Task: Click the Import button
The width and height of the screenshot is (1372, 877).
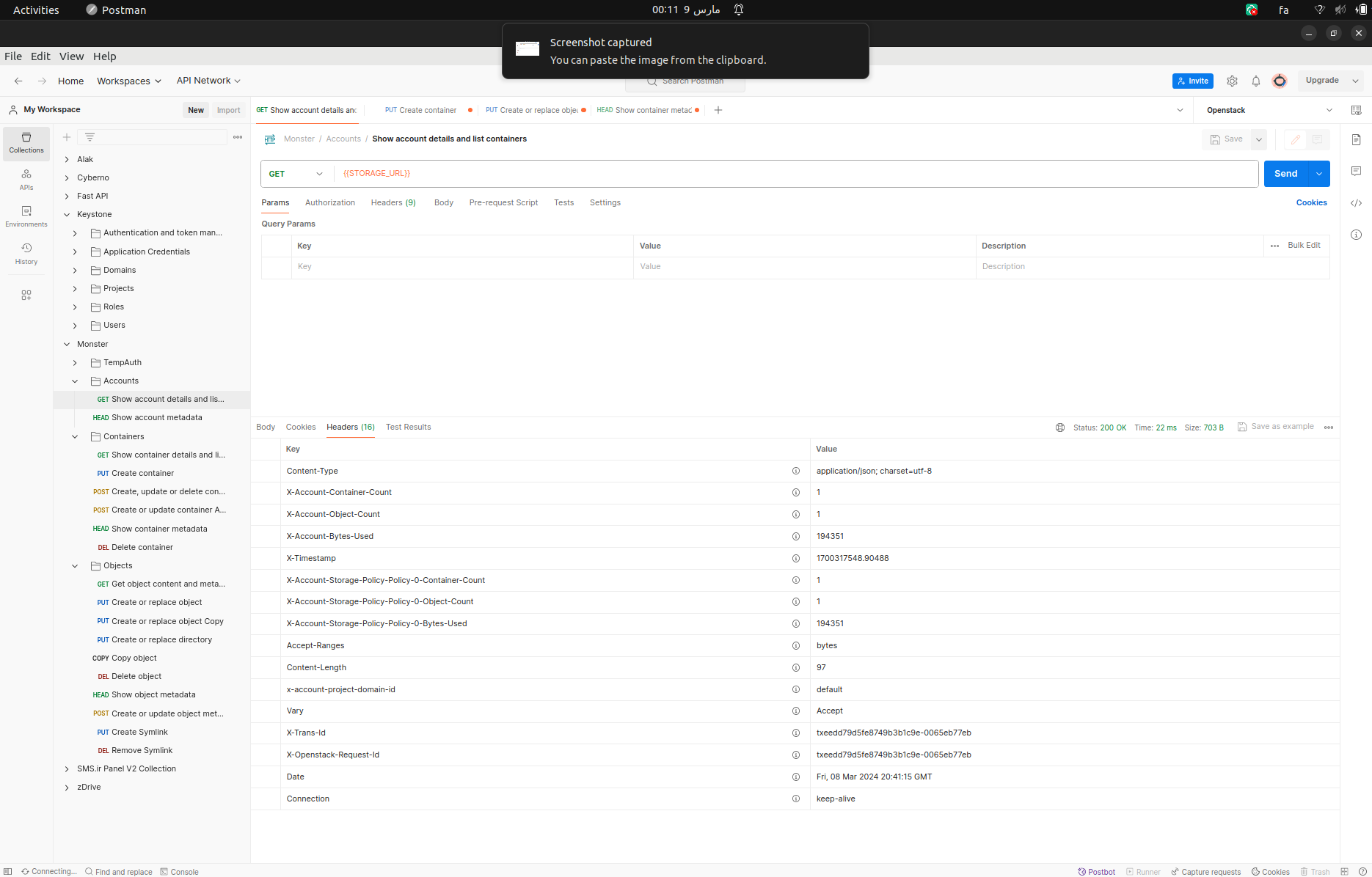Action: click(x=228, y=110)
